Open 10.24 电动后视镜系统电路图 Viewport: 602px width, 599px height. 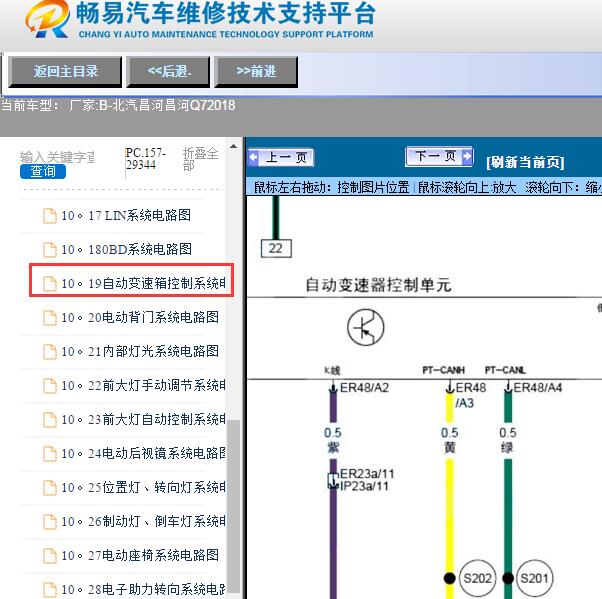[x=143, y=454]
